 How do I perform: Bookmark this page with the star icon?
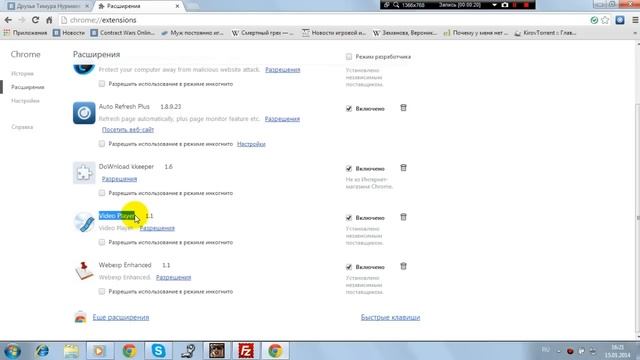pyautogui.click(x=605, y=20)
